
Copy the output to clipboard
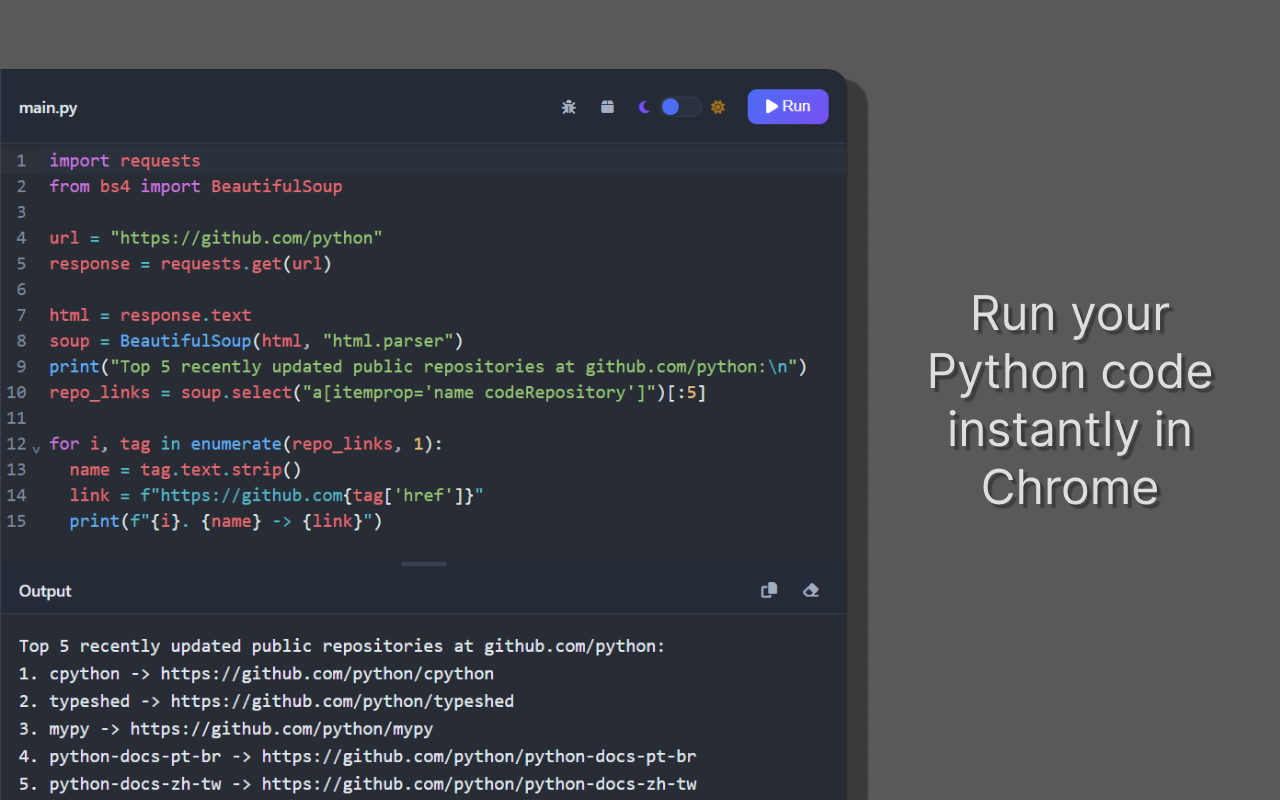tap(769, 590)
